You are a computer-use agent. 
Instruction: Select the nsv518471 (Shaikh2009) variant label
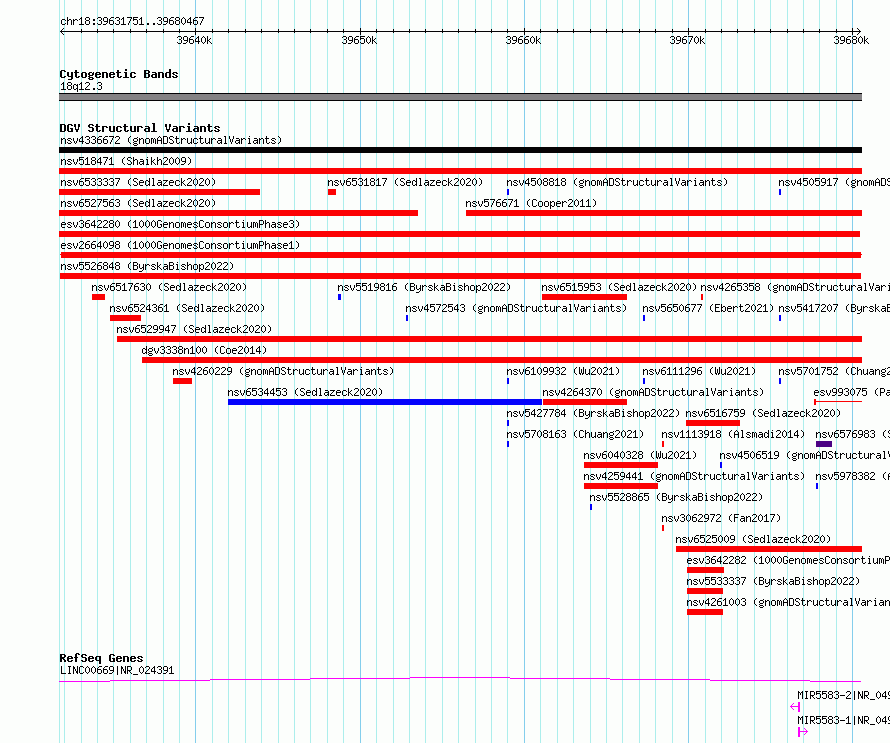(x=126, y=161)
